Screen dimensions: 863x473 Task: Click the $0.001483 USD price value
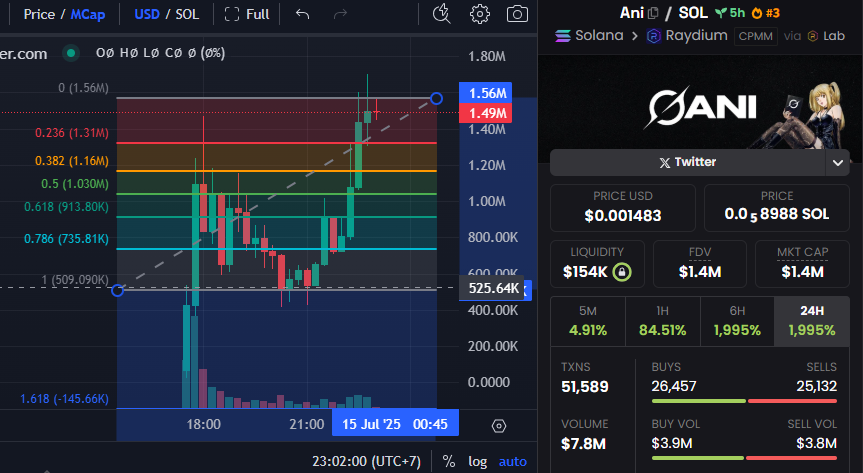point(622,216)
